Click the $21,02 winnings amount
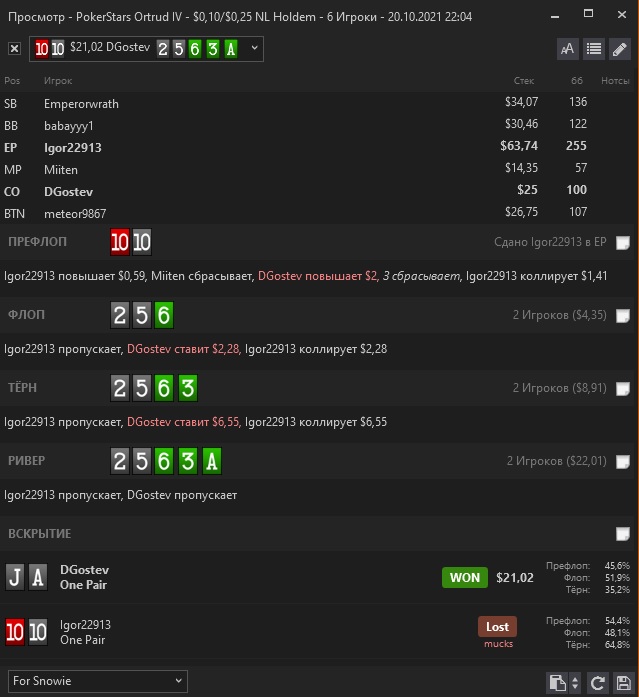639x697 pixels. [x=515, y=577]
